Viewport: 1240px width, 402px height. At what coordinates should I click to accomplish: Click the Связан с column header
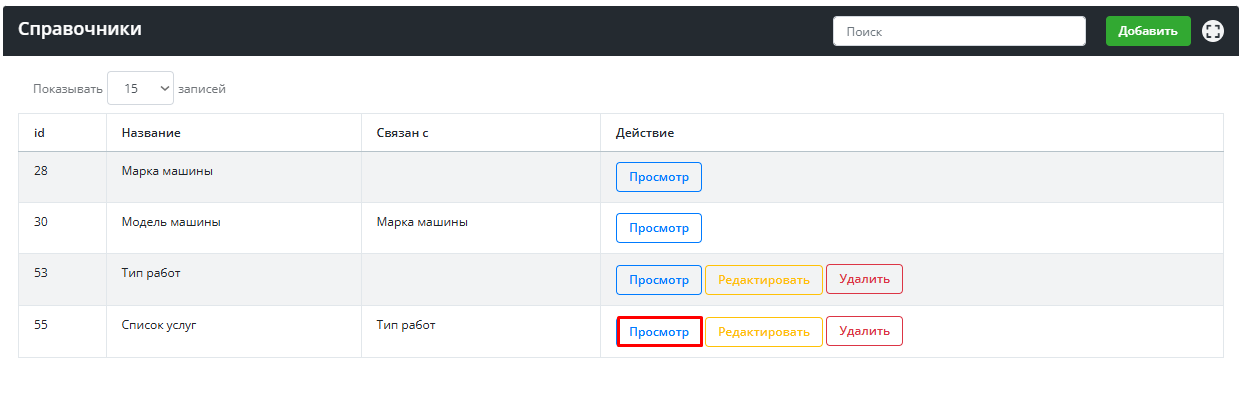point(402,133)
